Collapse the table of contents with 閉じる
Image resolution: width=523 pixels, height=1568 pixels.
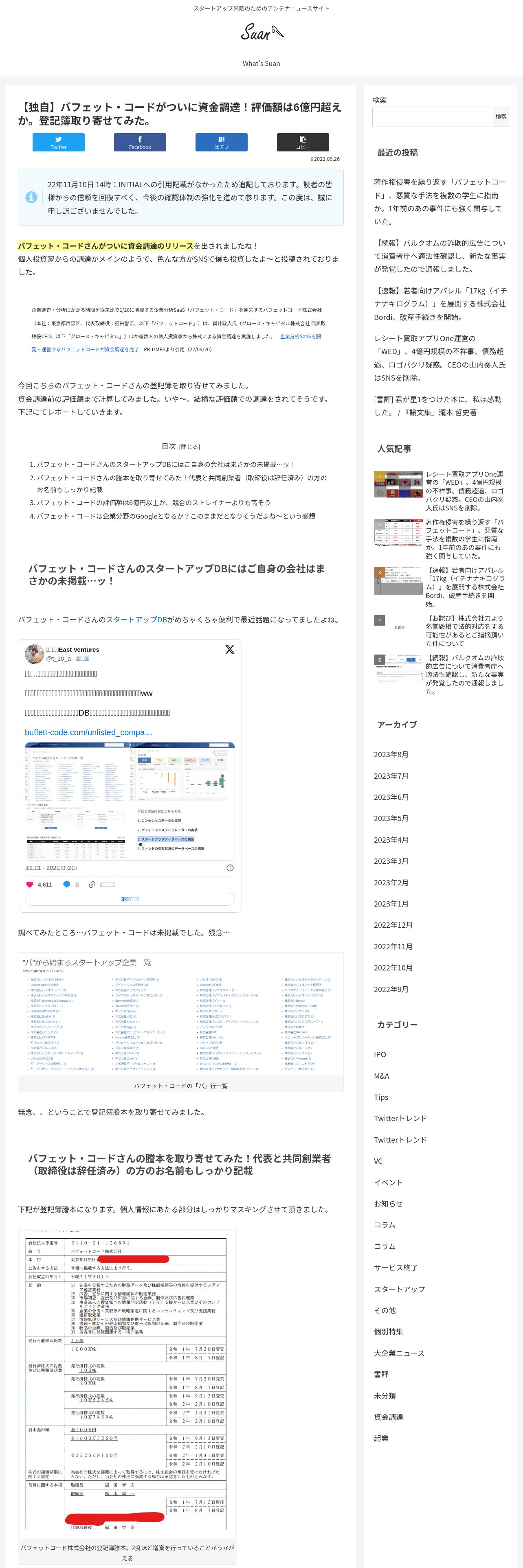point(189,447)
